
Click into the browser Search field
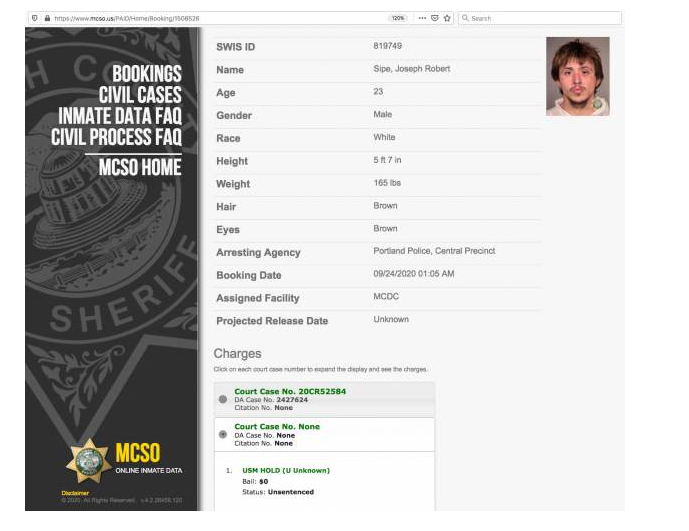pos(540,18)
